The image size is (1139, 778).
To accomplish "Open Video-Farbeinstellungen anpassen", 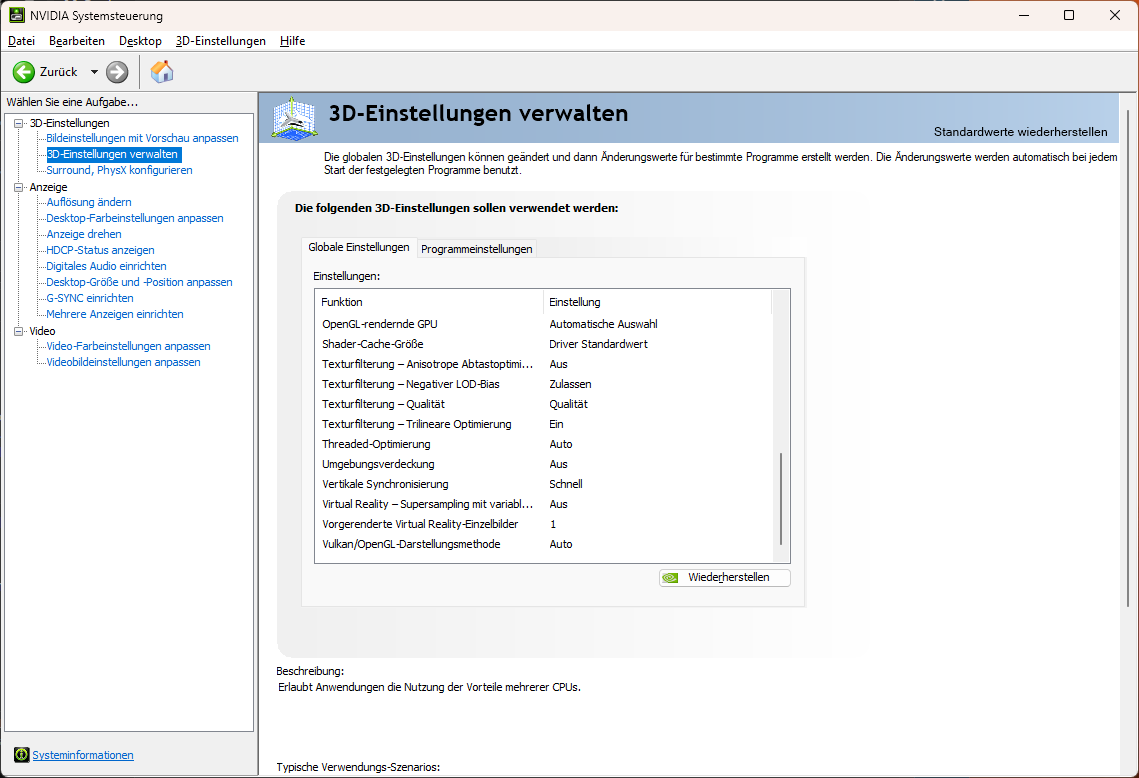I will coord(129,346).
